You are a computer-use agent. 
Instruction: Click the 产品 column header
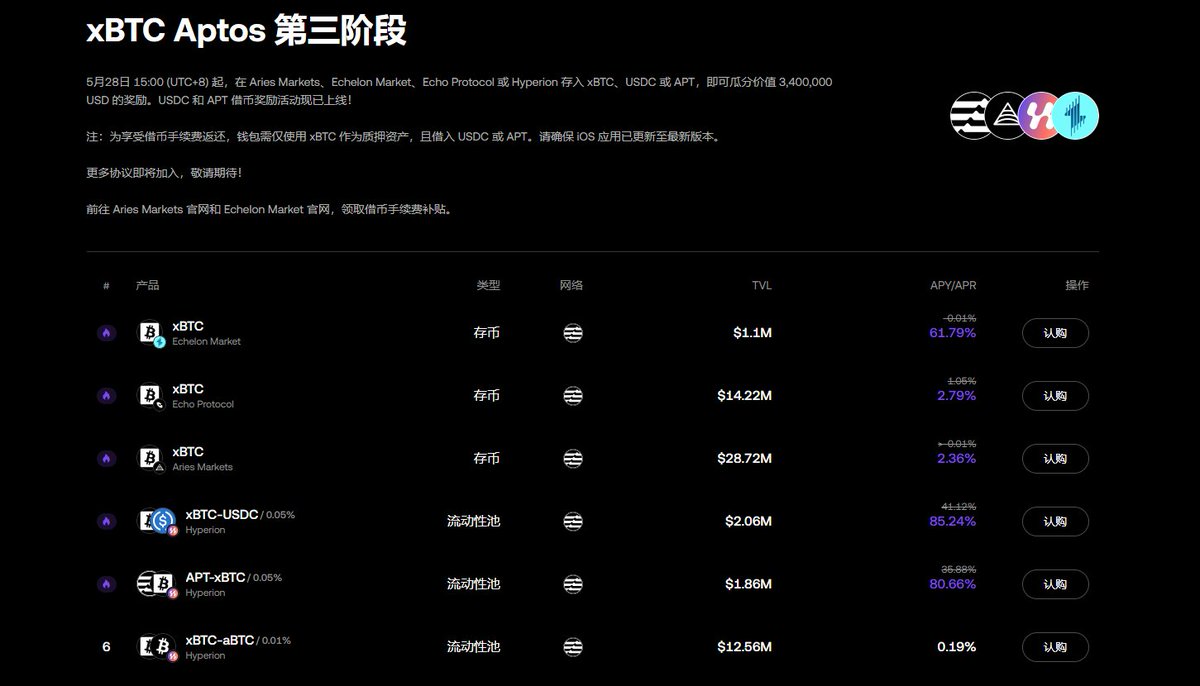[x=147, y=285]
